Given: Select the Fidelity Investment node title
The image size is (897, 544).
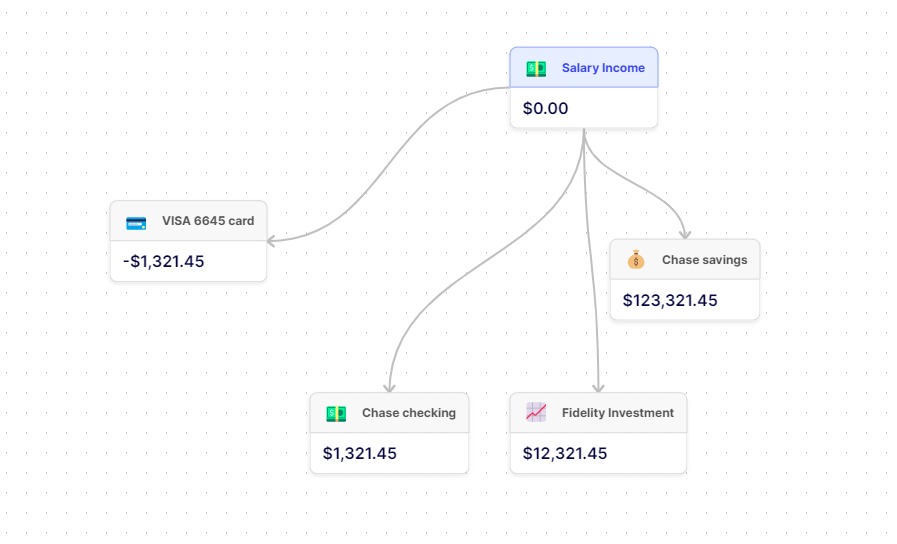Looking at the screenshot, I should (617, 412).
